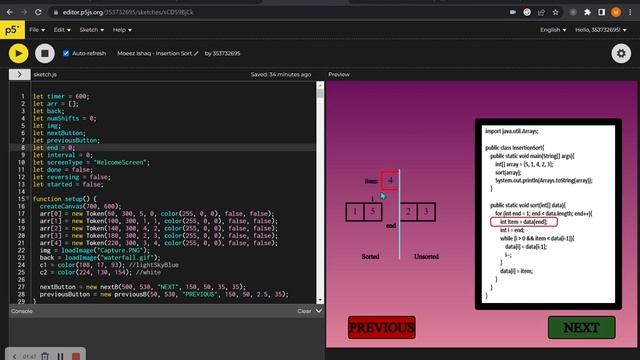
Task: Click the array cell 1 in preview
Action: pos(355,211)
